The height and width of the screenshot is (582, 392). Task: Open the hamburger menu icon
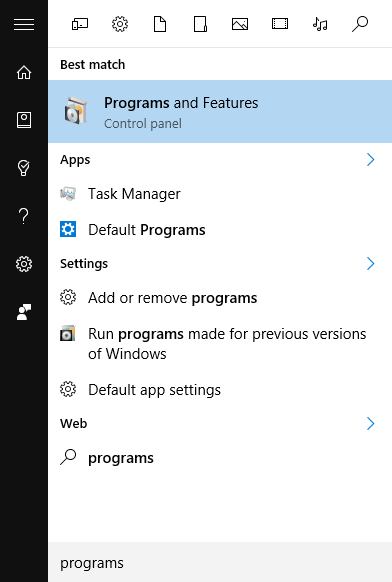[24, 24]
